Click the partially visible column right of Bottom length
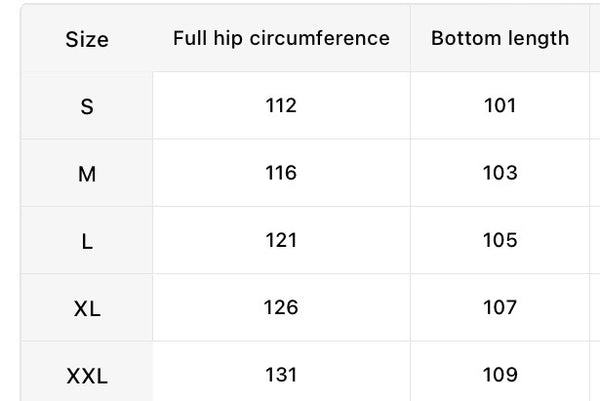Viewport: 600px width, 401px height. tap(595, 38)
